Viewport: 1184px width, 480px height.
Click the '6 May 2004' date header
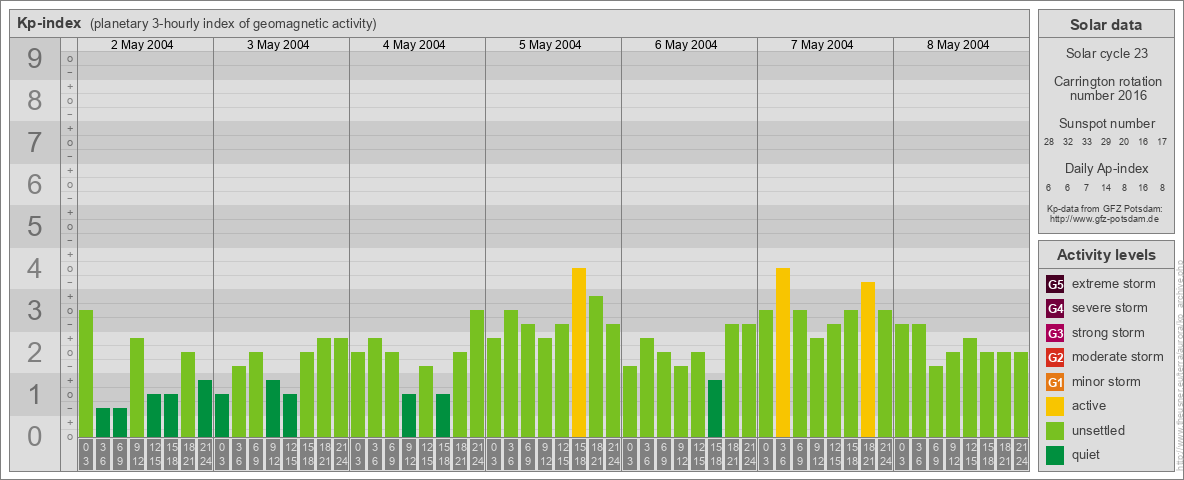(686, 45)
